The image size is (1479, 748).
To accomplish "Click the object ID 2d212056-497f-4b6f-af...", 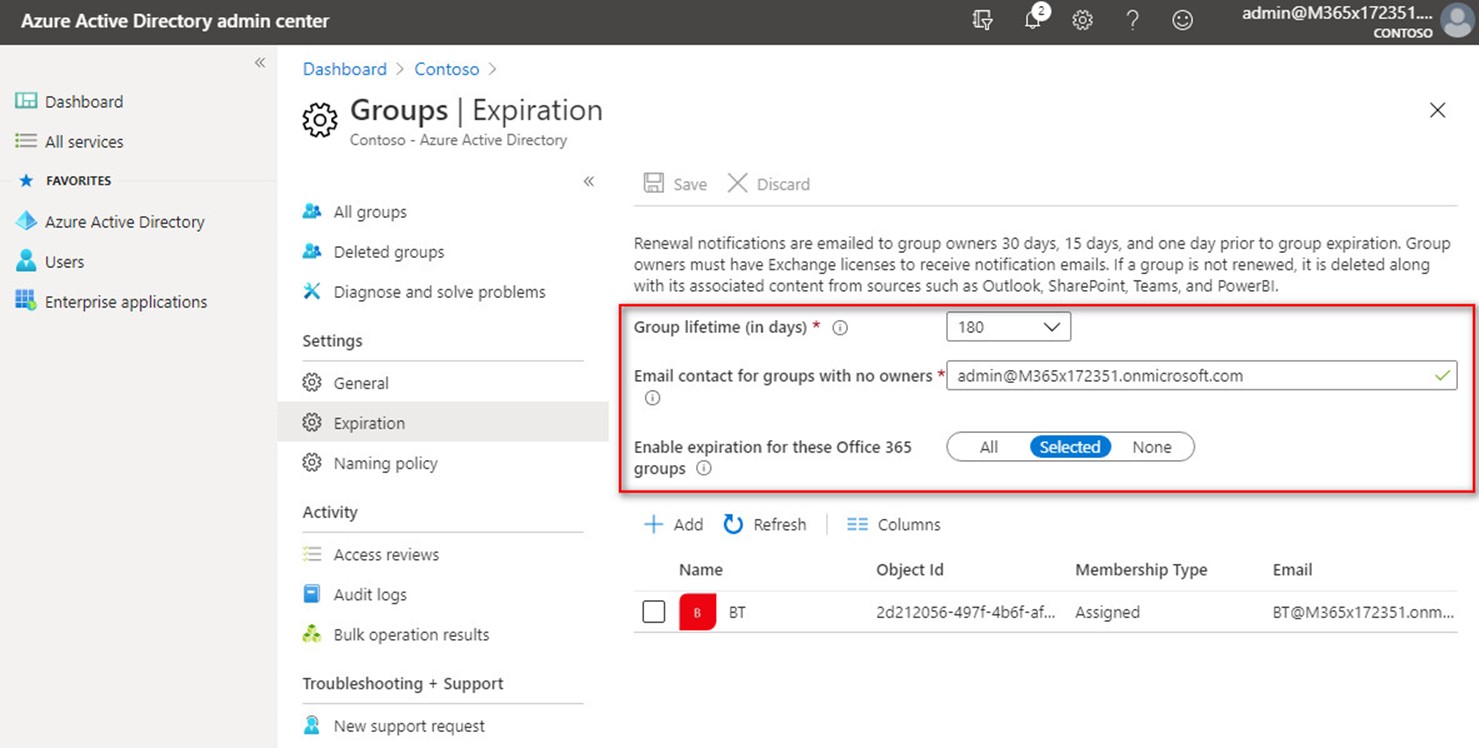I will 965,612.
